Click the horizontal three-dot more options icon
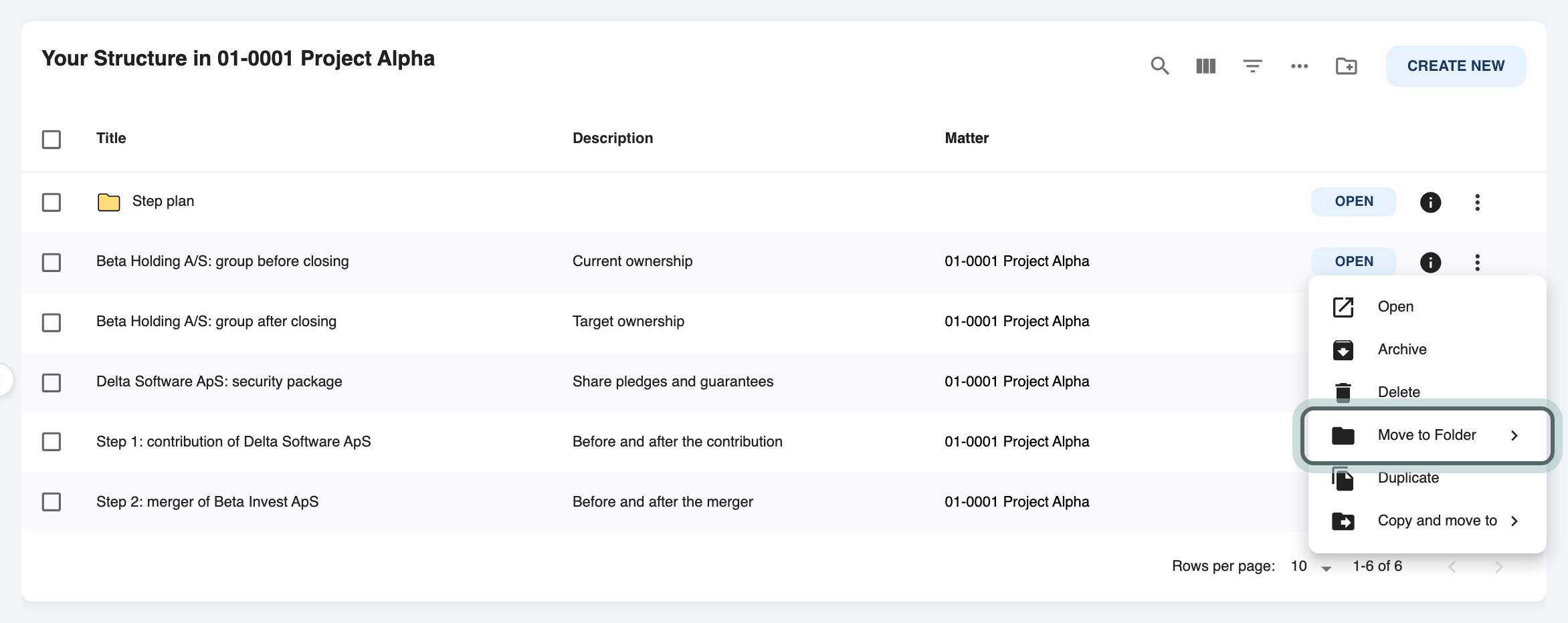This screenshot has height=623, width=1568. [1299, 66]
